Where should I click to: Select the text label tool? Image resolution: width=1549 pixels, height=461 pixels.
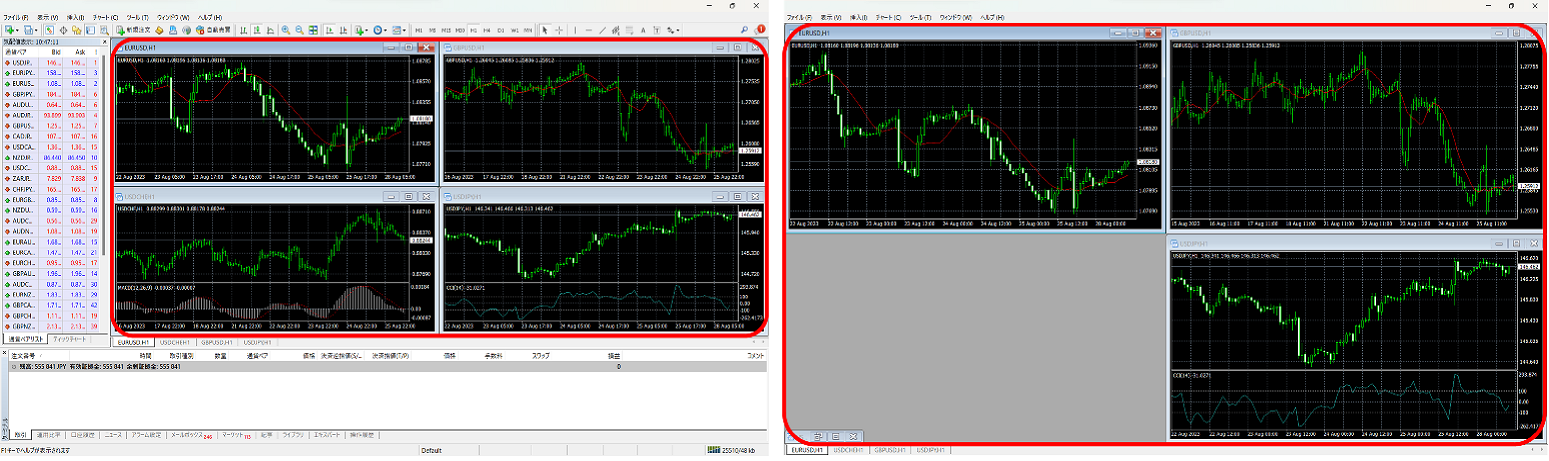657,30
